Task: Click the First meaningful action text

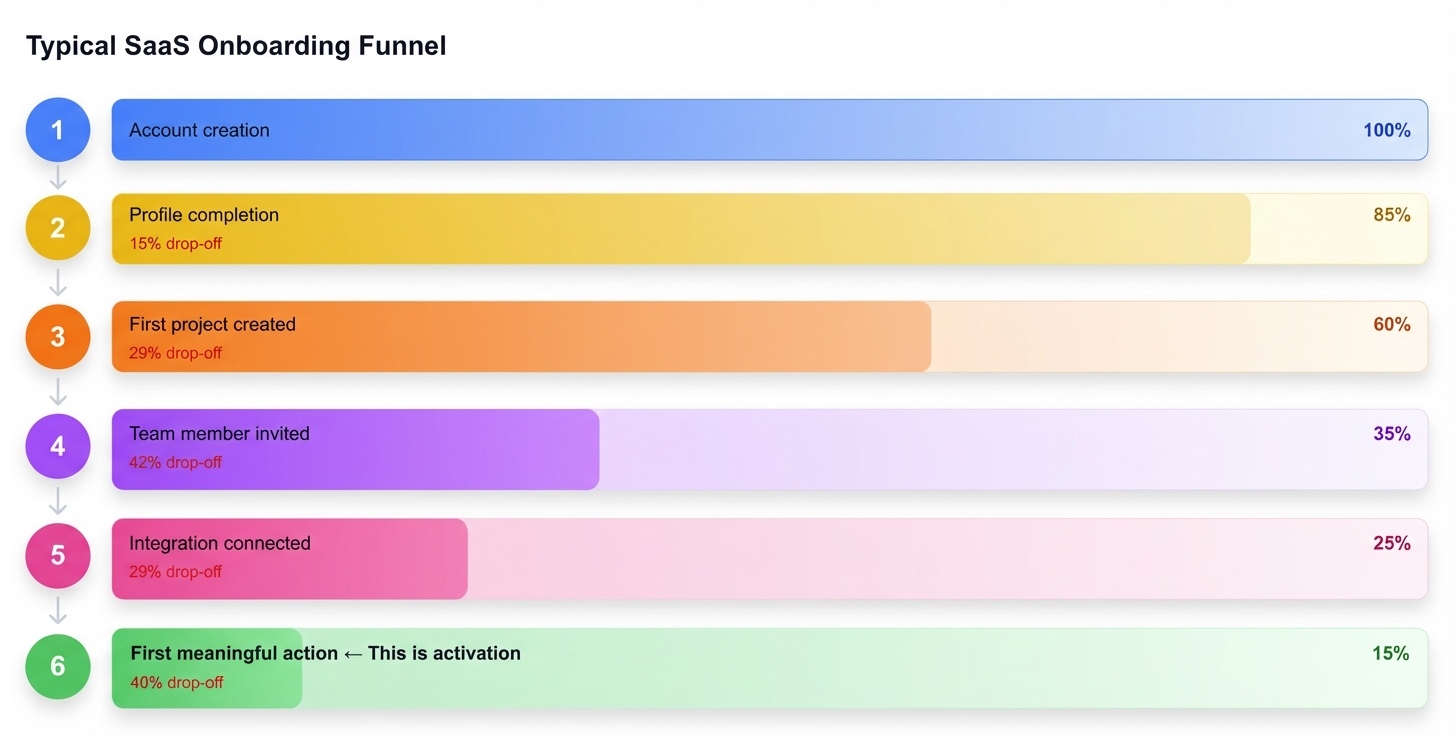Action: pyautogui.click(x=234, y=653)
